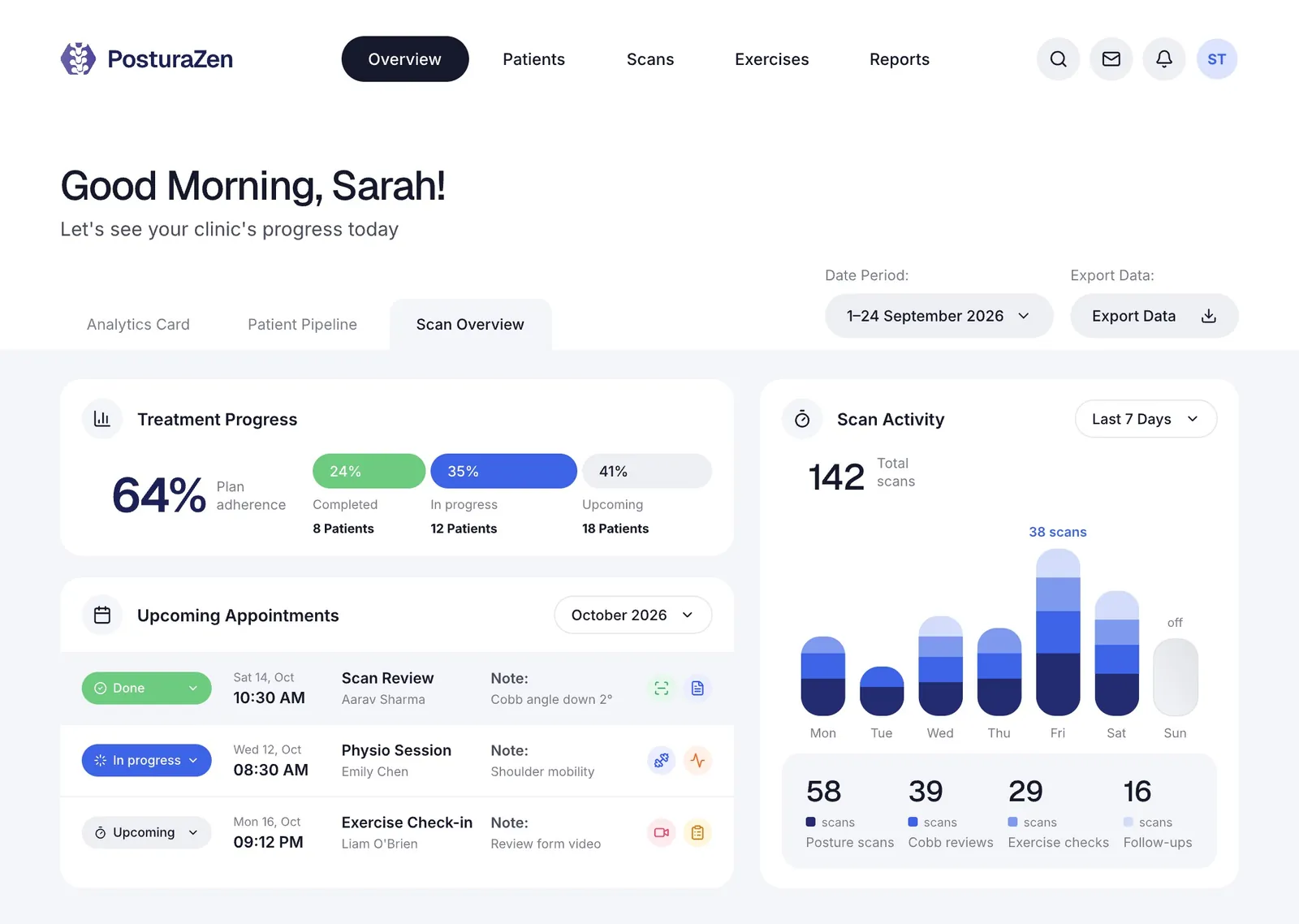
Task: Expand the Last 7 Days dropdown
Action: point(1146,419)
